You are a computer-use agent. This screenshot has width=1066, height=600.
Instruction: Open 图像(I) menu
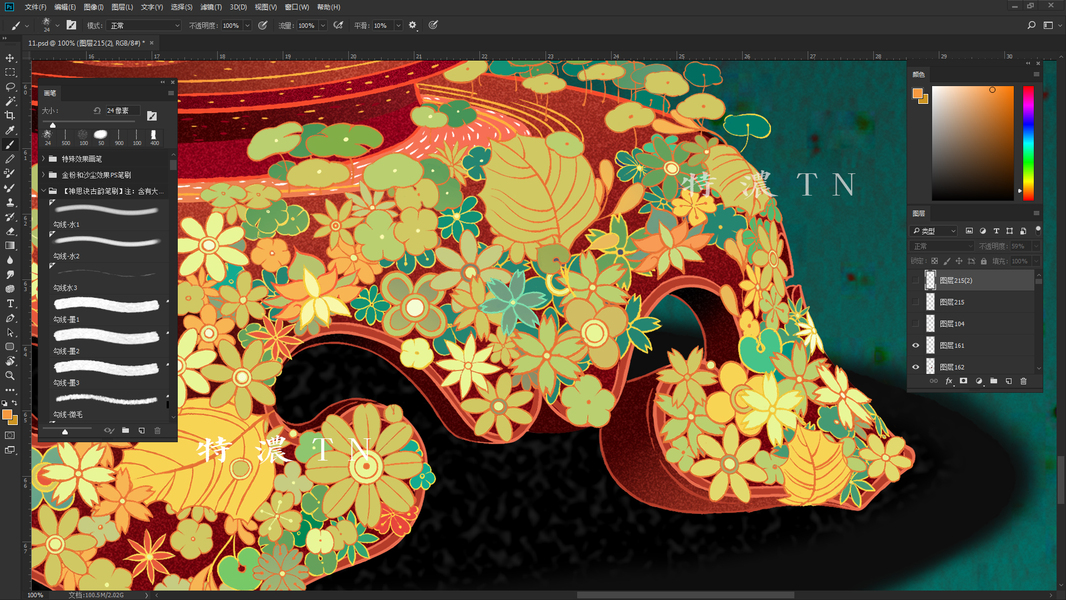(x=93, y=7)
